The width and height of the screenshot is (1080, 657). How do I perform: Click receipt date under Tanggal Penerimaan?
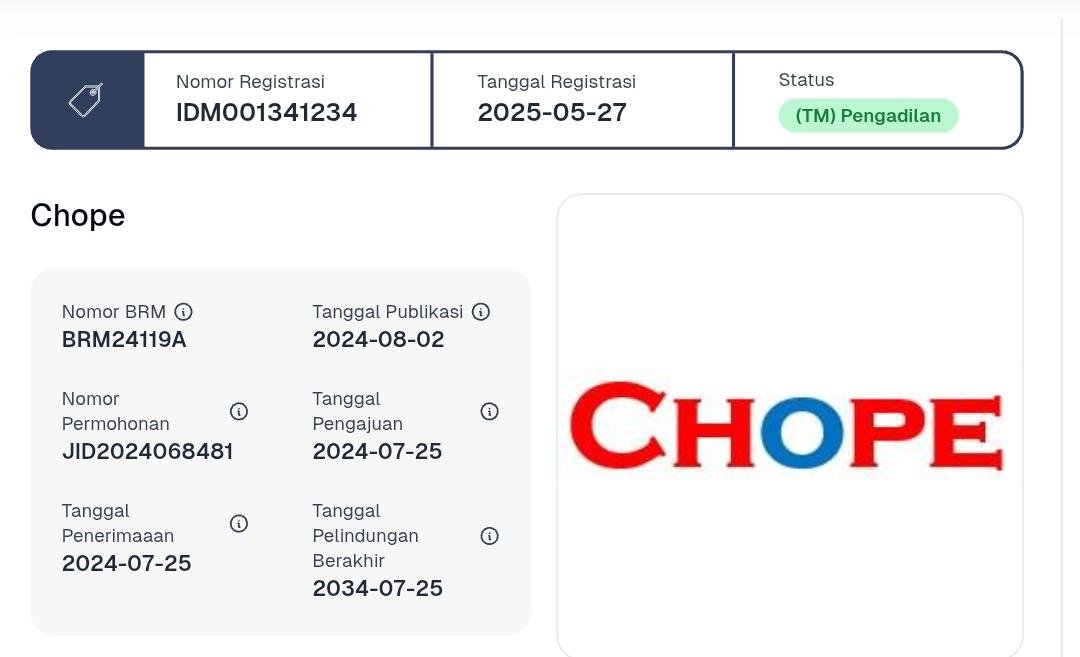(x=127, y=563)
